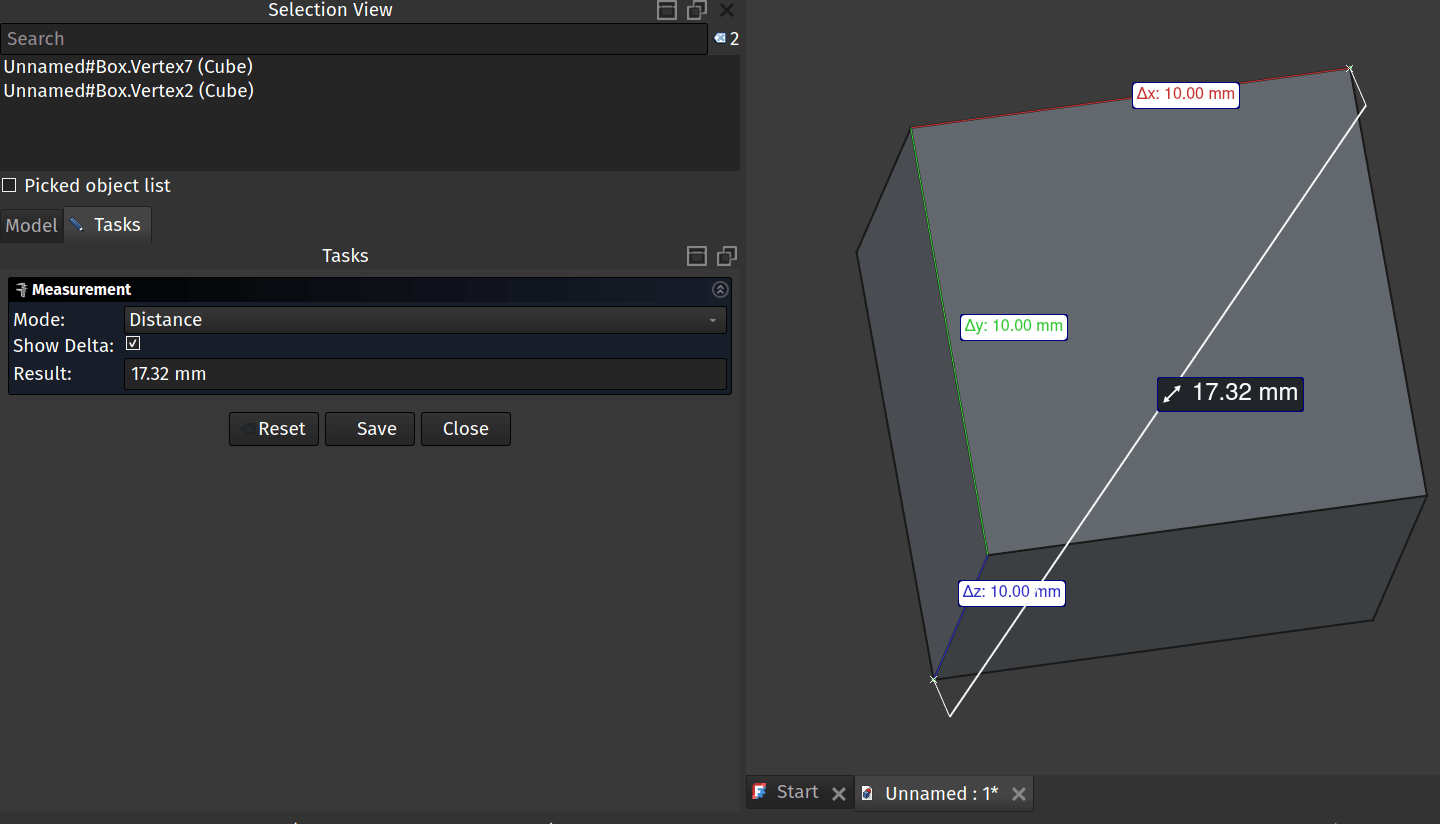Dock the Selection View panel

[666, 9]
